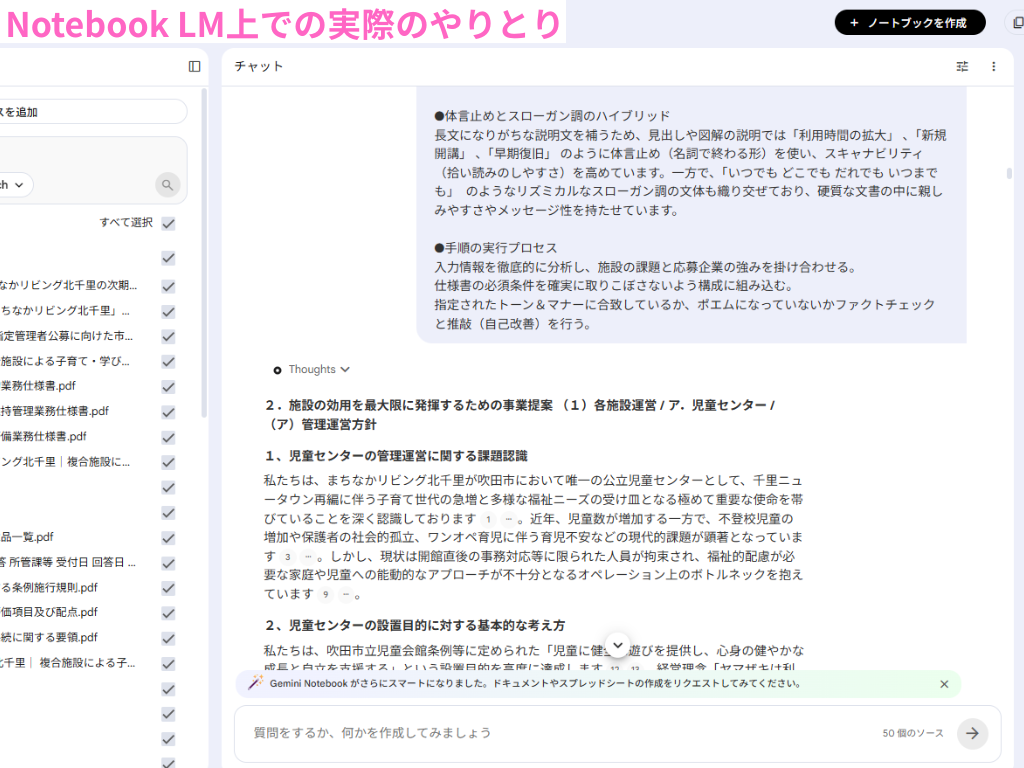Screen dimensions: 1024x768
Task: Dismiss the Gemini Notebook announcement banner
Action: tap(944, 684)
